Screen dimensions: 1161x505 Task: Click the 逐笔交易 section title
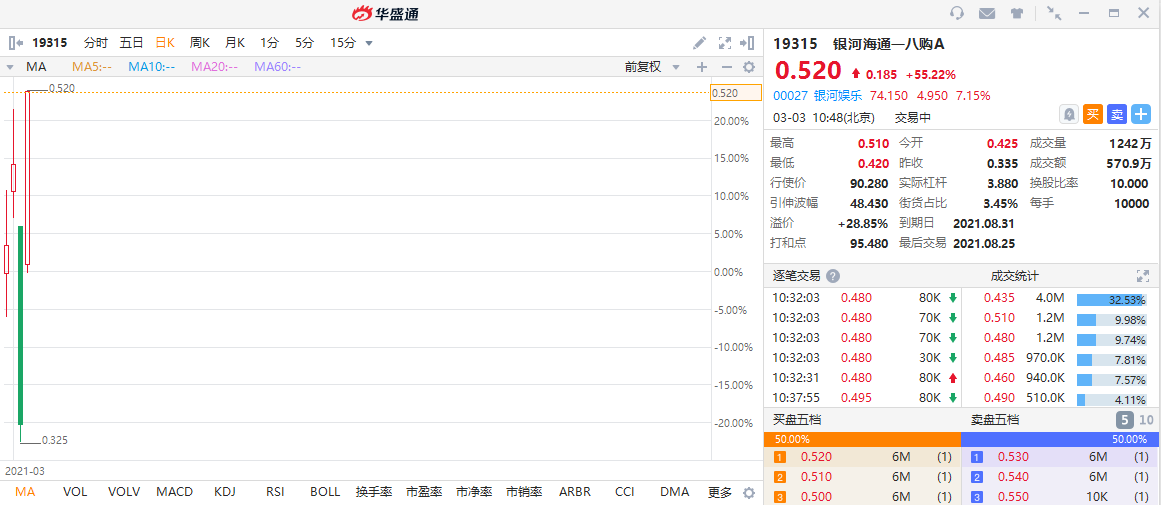click(797, 276)
